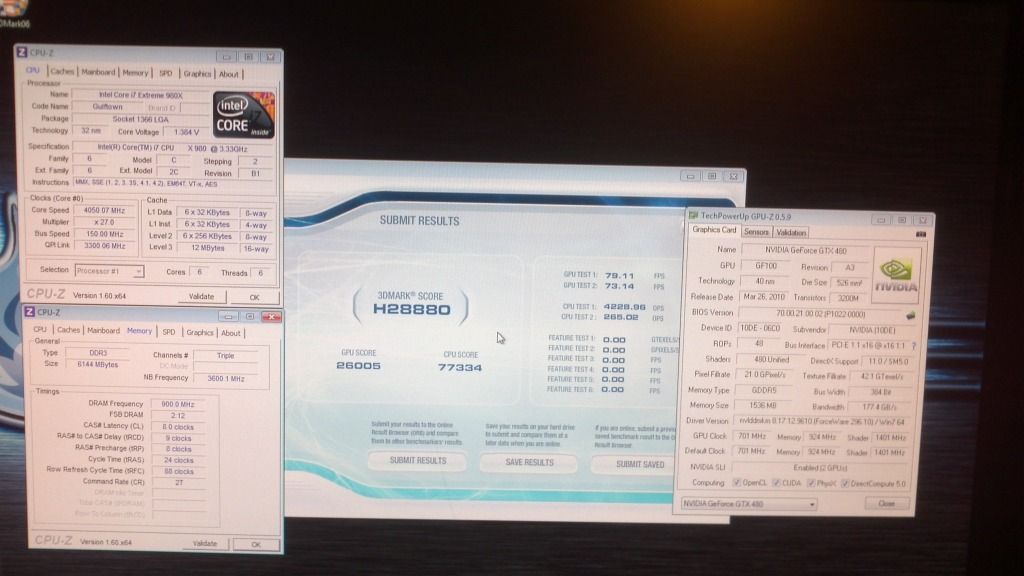Switch to Mainboard tab in CPU-Z processor window
The image size is (1024, 576).
tap(98, 72)
